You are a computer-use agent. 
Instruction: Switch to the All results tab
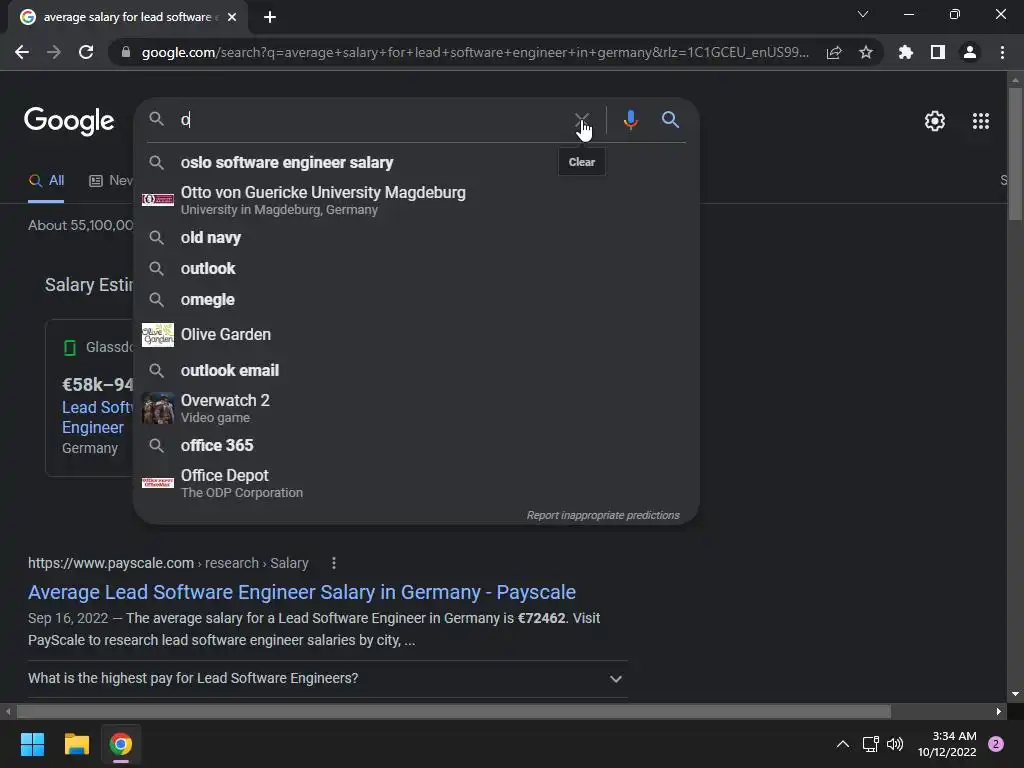[46, 181]
